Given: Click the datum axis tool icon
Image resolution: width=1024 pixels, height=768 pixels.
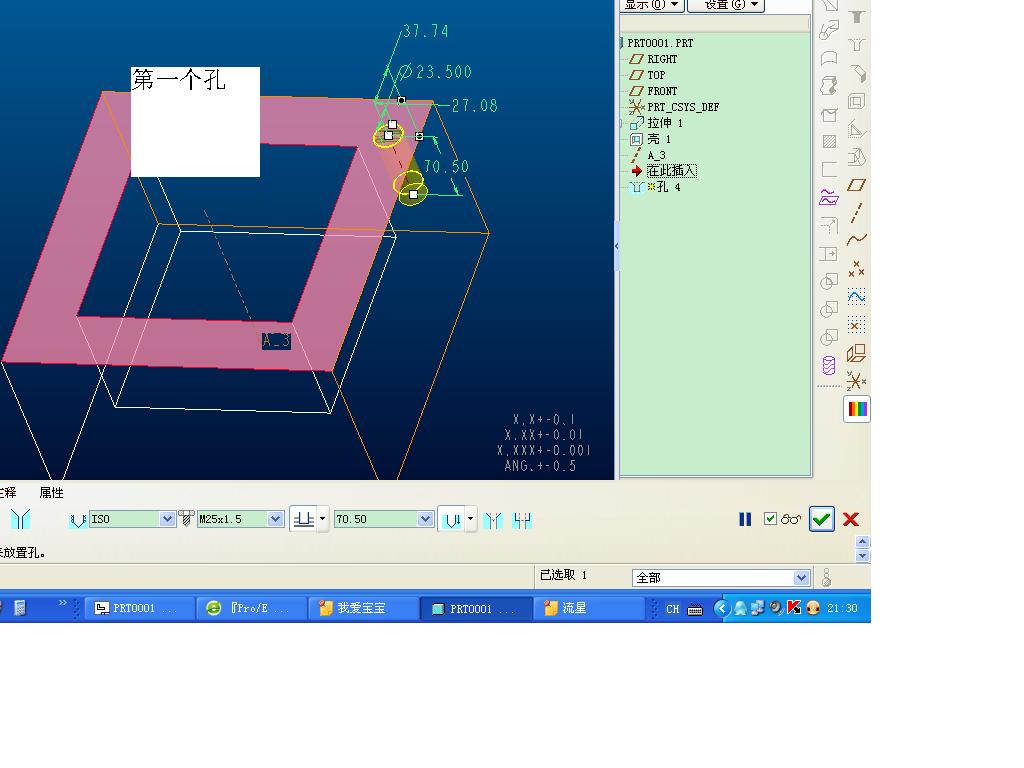Looking at the screenshot, I should (x=856, y=213).
